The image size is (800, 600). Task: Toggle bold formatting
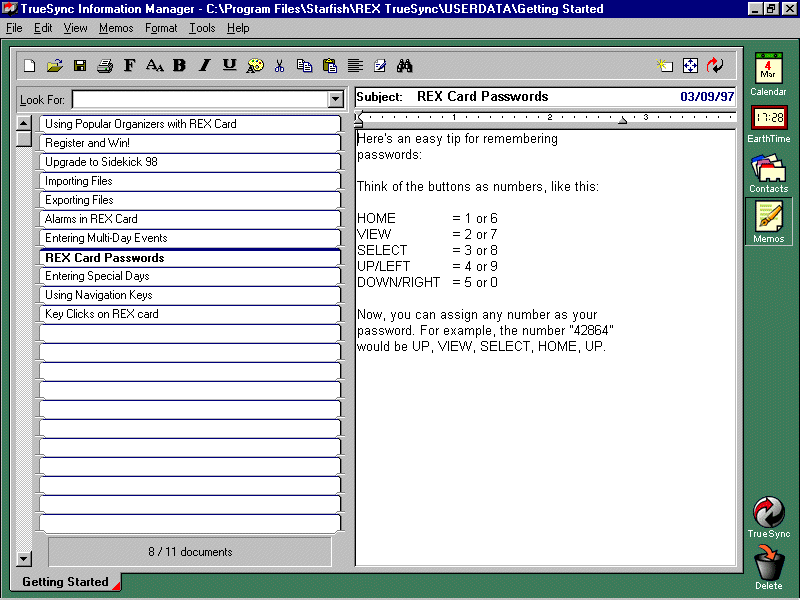[179, 65]
